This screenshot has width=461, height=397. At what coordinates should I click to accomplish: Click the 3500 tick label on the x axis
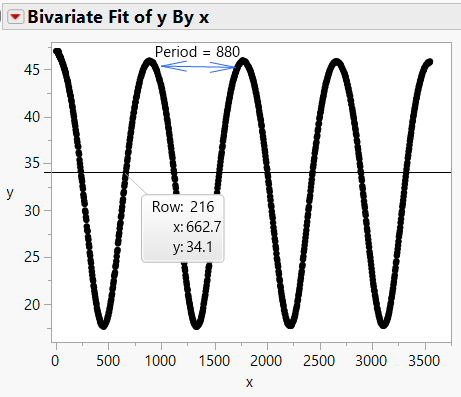tap(424, 361)
